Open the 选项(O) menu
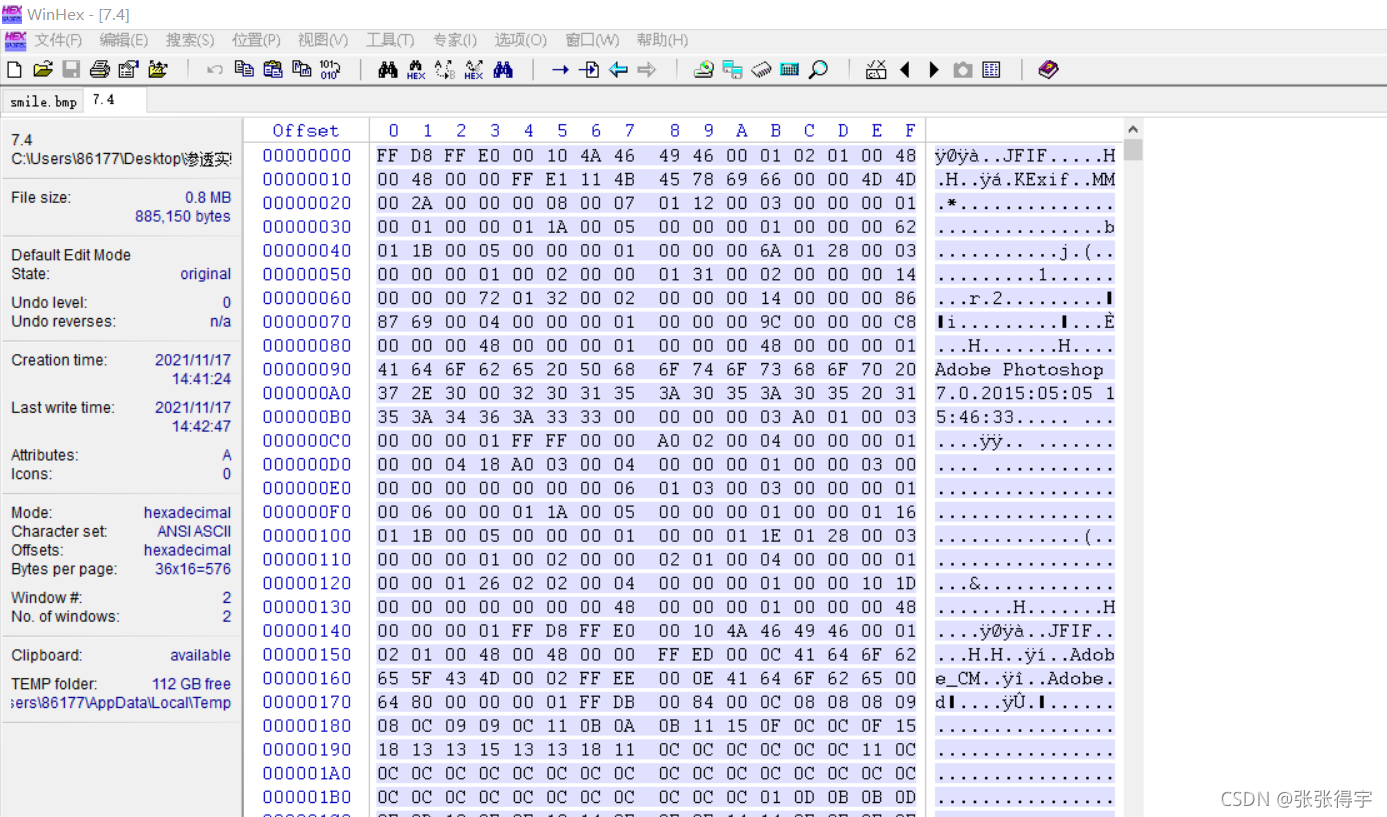The width and height of the screenshot is (1387, 817). coord(521,40)
